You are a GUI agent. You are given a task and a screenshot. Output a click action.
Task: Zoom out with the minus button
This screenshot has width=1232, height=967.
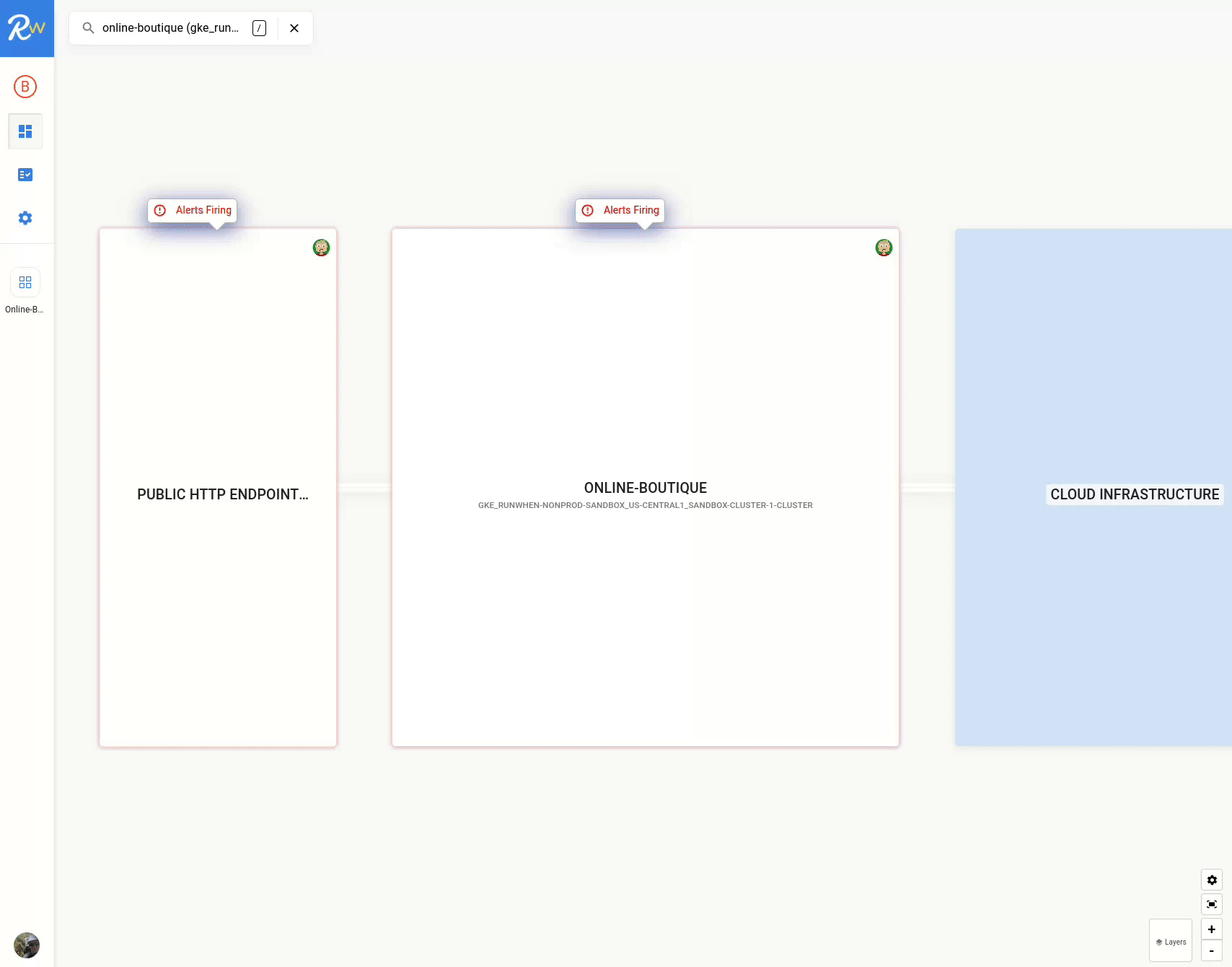point(1212,950)
